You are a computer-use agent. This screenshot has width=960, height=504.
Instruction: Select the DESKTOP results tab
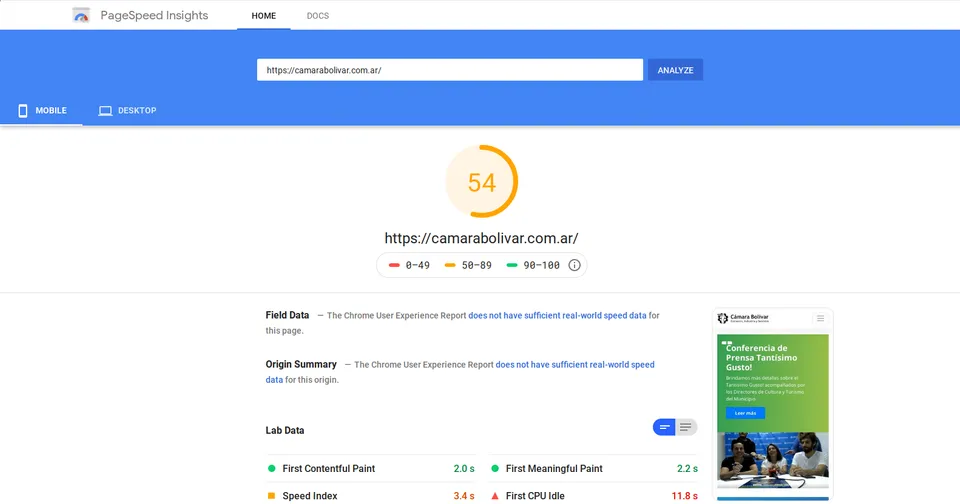coord(127,111)
